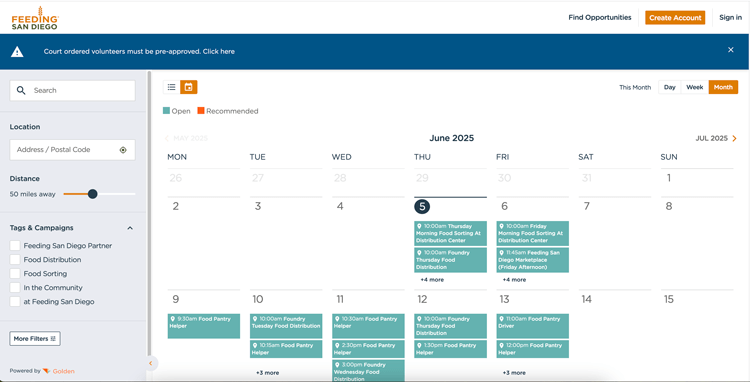
Task: Select the calendar view icon
Action: [189, 87]
